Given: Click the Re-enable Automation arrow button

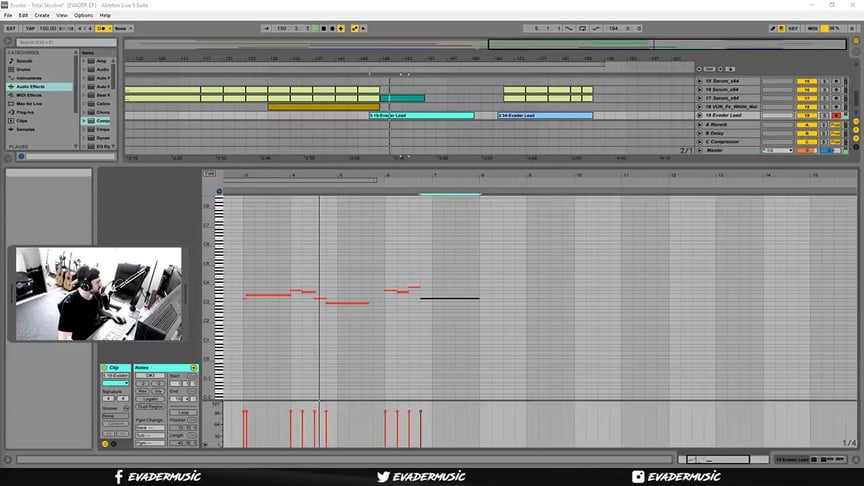Looking at the screenshot, I should coord(363,29).
